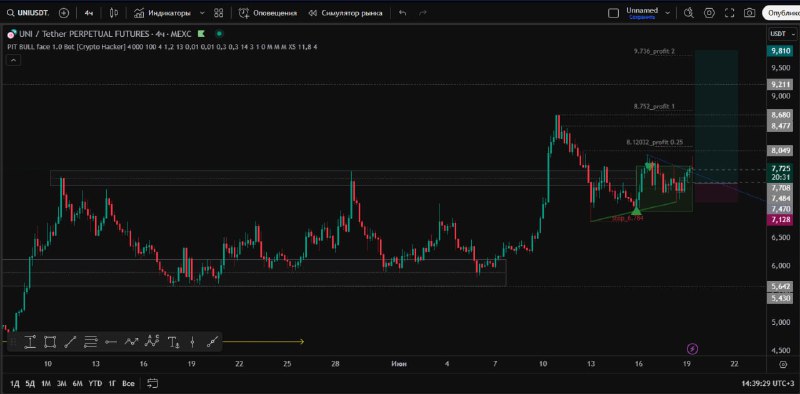Select the 9.736_profit 2 label

coord(654,51)
